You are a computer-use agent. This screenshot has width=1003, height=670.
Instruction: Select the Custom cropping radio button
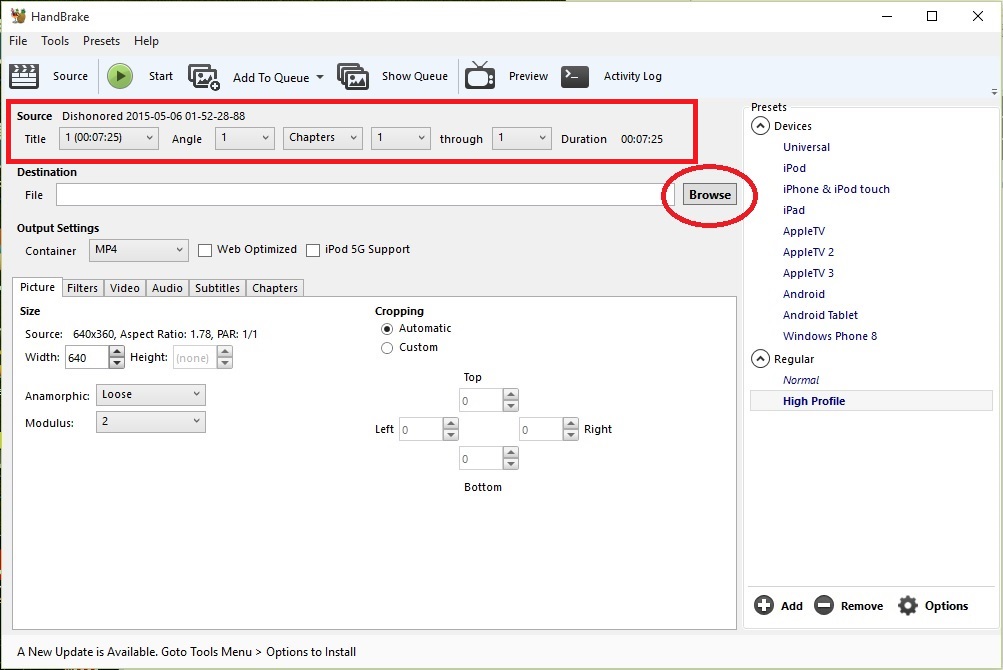(x=387, y=348)
